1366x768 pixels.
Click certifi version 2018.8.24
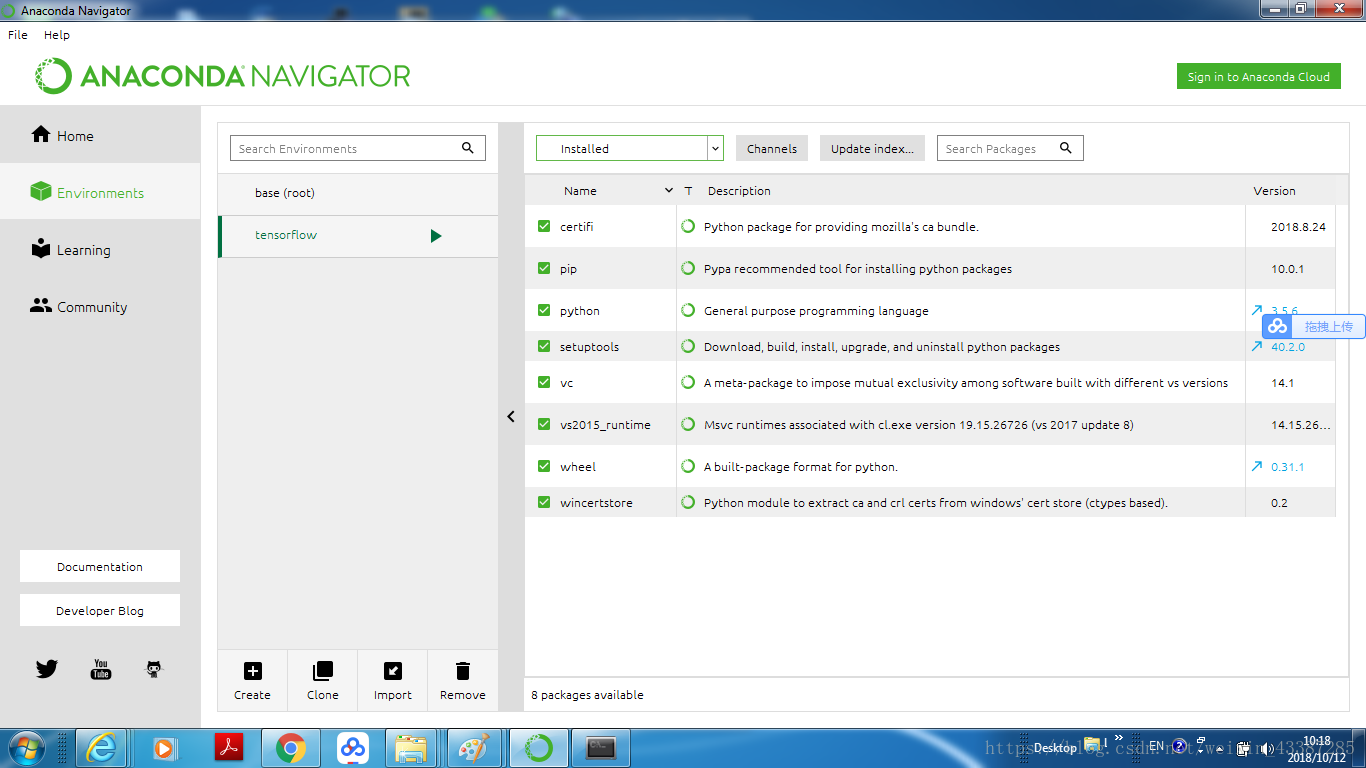pos(1298,227)
